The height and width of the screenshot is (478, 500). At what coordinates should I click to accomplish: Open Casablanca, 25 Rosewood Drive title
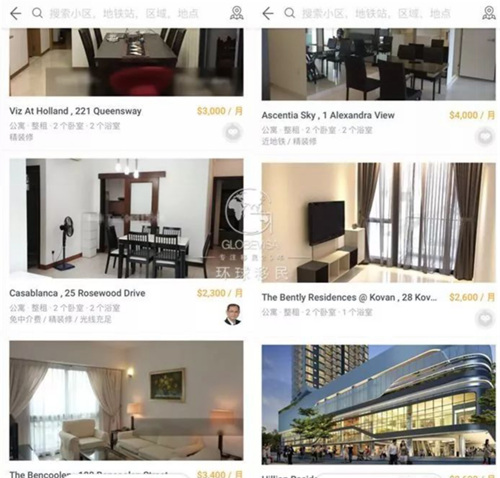[77, 293]
